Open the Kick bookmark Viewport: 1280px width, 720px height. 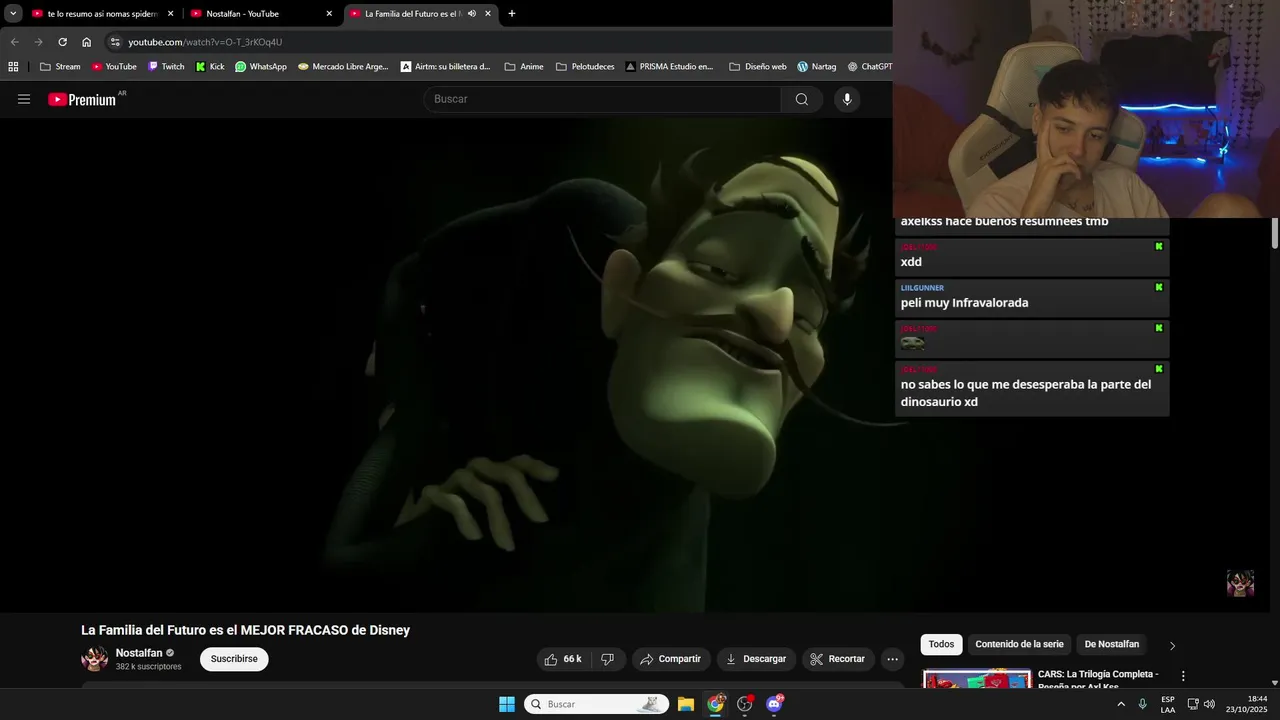pyautogui.click(x=210, y=67)
